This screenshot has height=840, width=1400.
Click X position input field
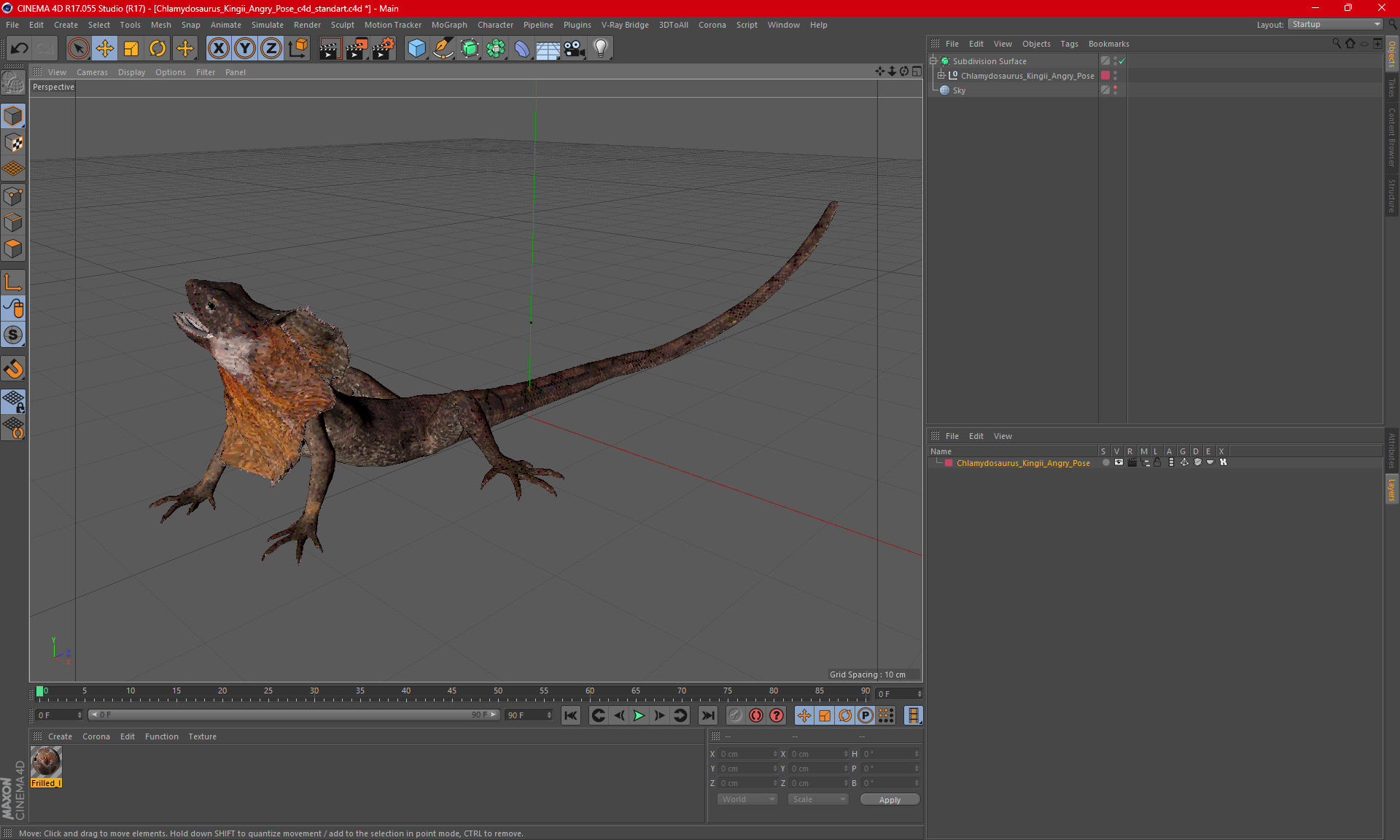coord(748,754)
